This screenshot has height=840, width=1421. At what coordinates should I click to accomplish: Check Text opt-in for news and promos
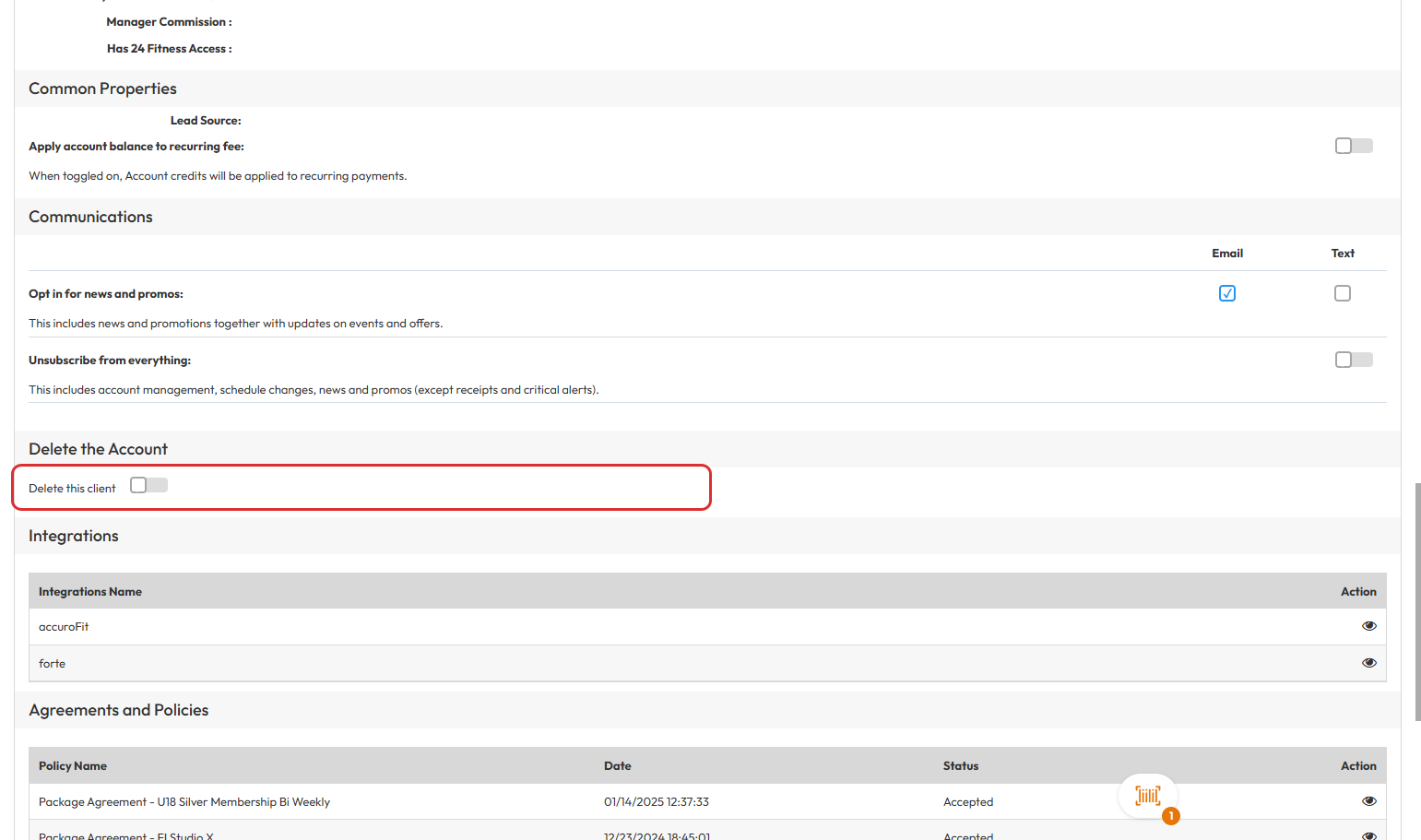(1343, 293)
